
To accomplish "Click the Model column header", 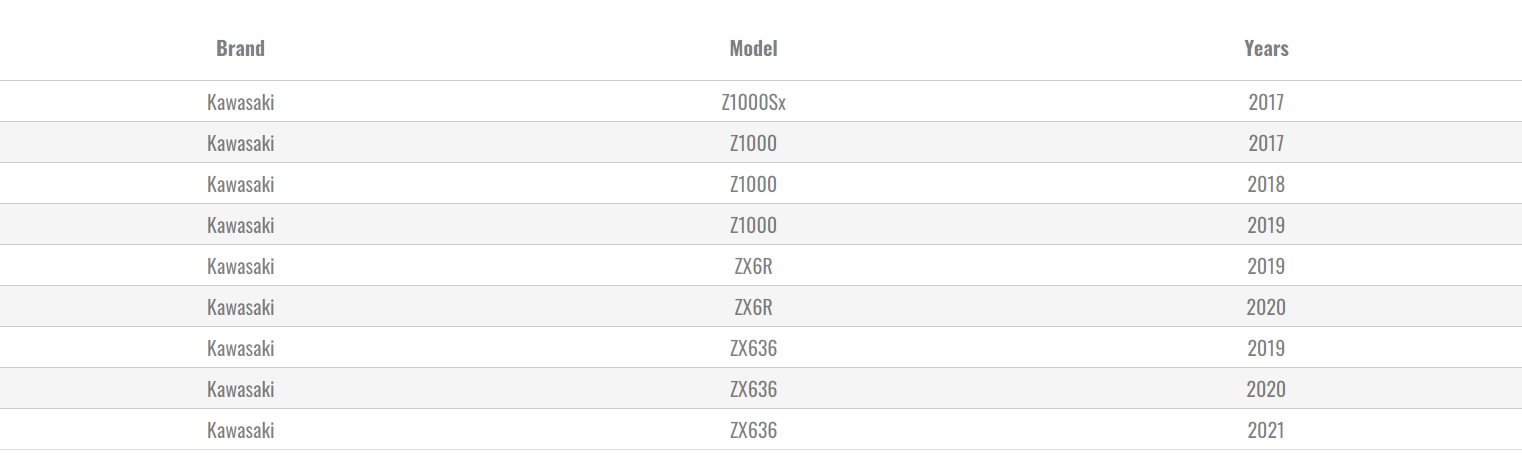I will pos(753,48).
